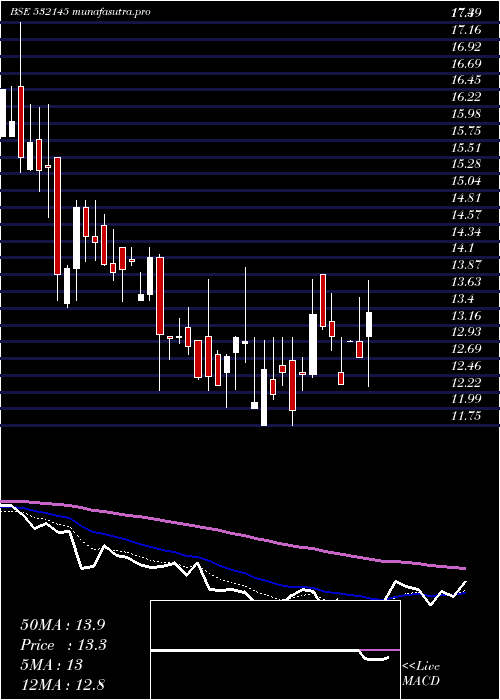500x700 pixels.
Task: Click the 12.22 price axis label
Action: tap(466, 382)
